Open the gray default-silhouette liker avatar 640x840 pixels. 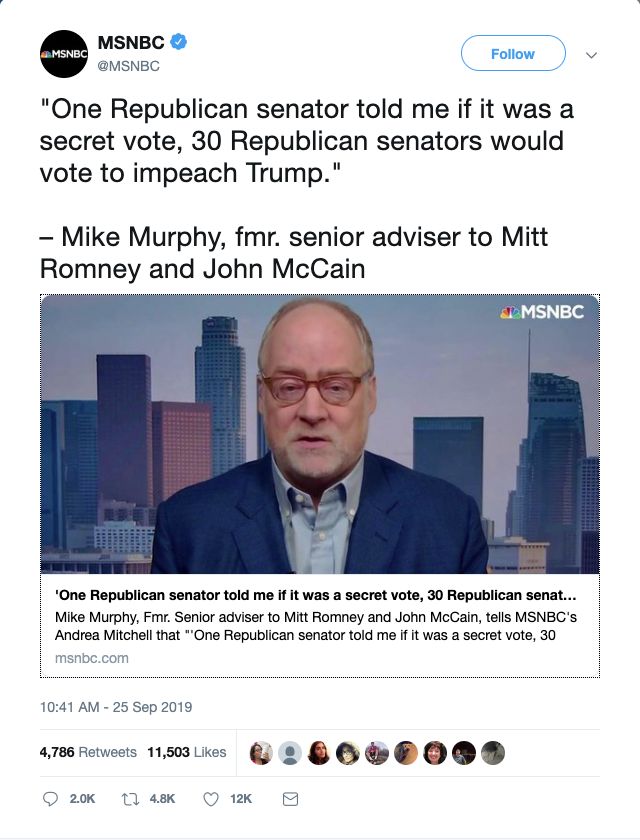point(290,753)
